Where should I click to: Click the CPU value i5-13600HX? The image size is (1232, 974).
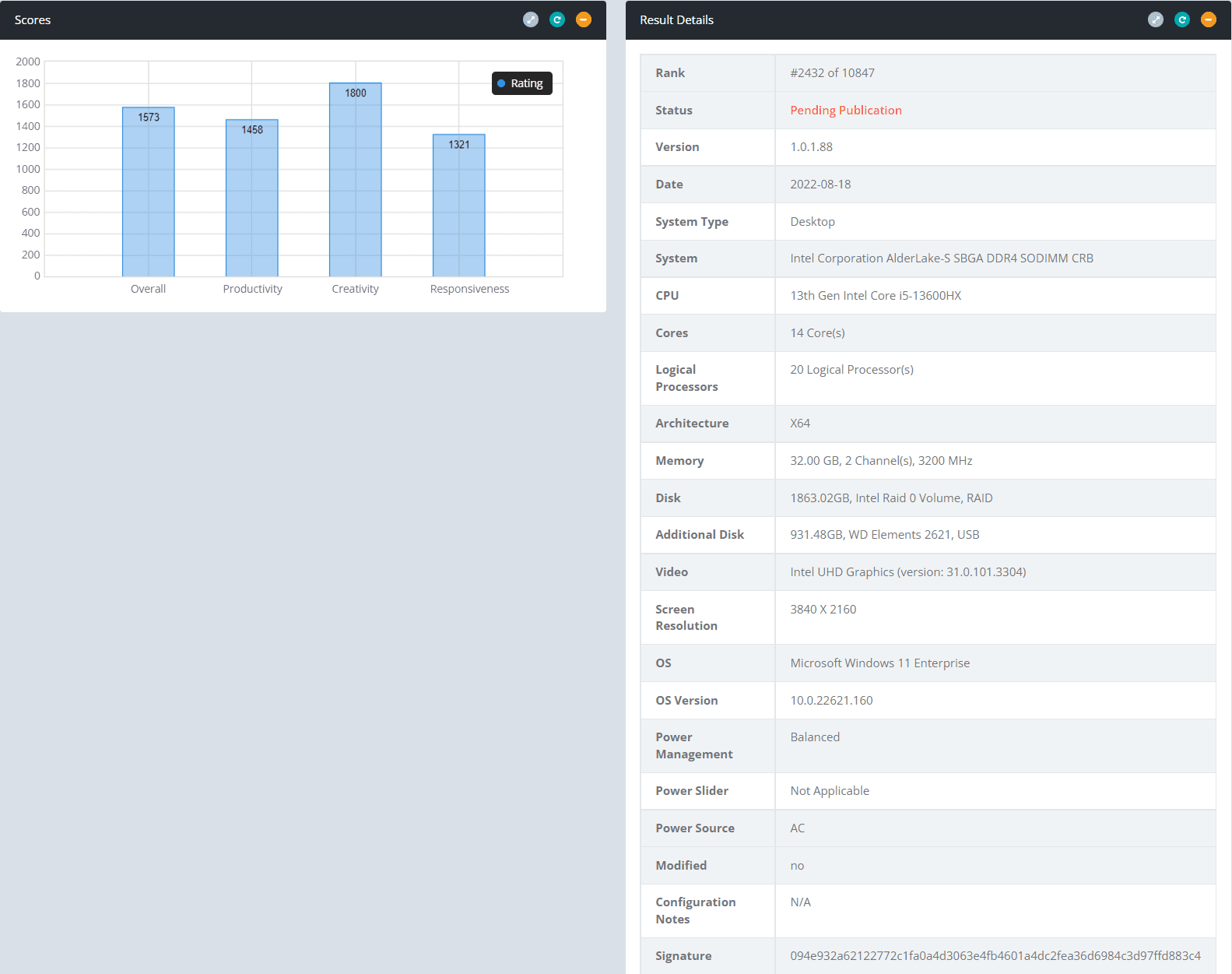coord(876,296)
